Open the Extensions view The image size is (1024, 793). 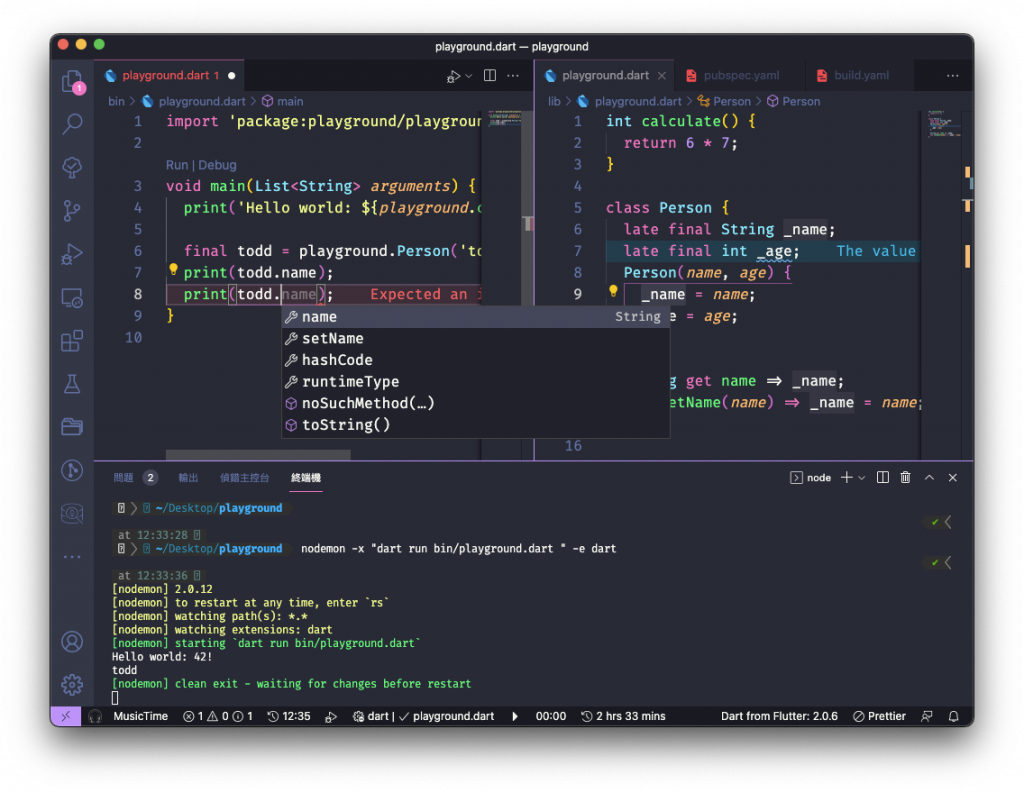click(x=72, y=340)
